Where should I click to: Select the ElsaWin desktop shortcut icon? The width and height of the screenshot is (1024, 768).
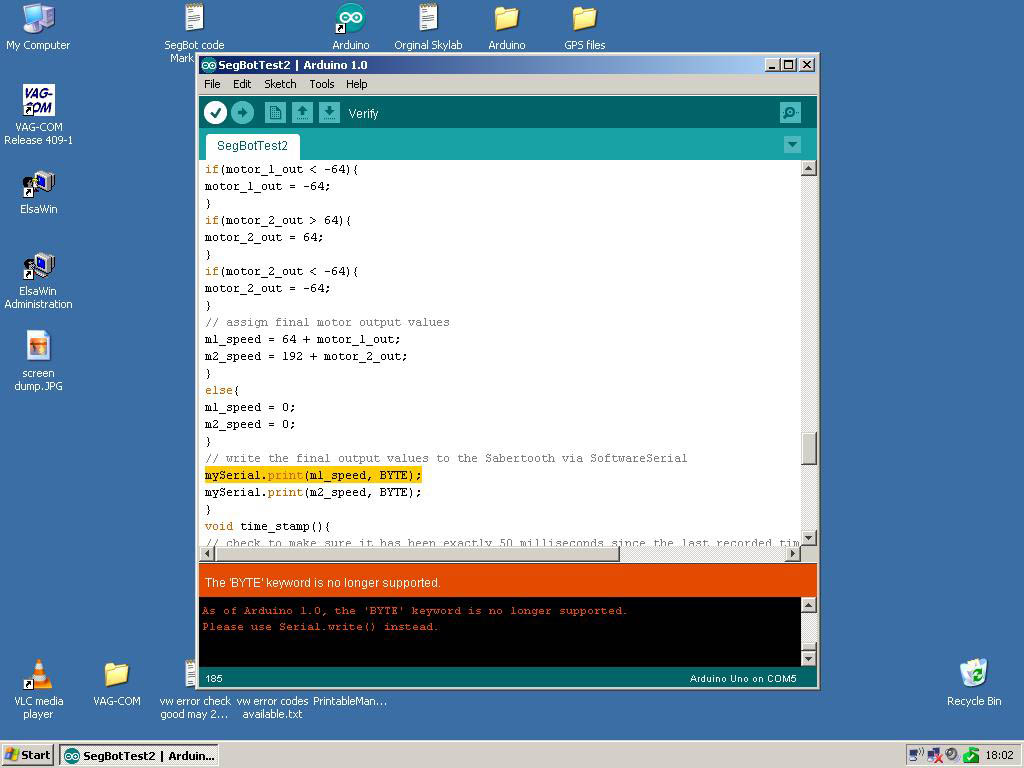39,193
